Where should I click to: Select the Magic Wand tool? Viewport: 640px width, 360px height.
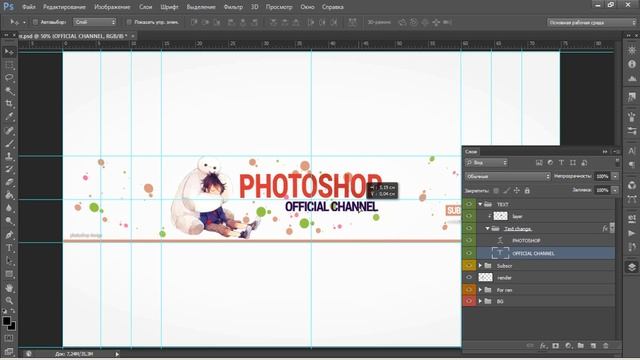9,91
